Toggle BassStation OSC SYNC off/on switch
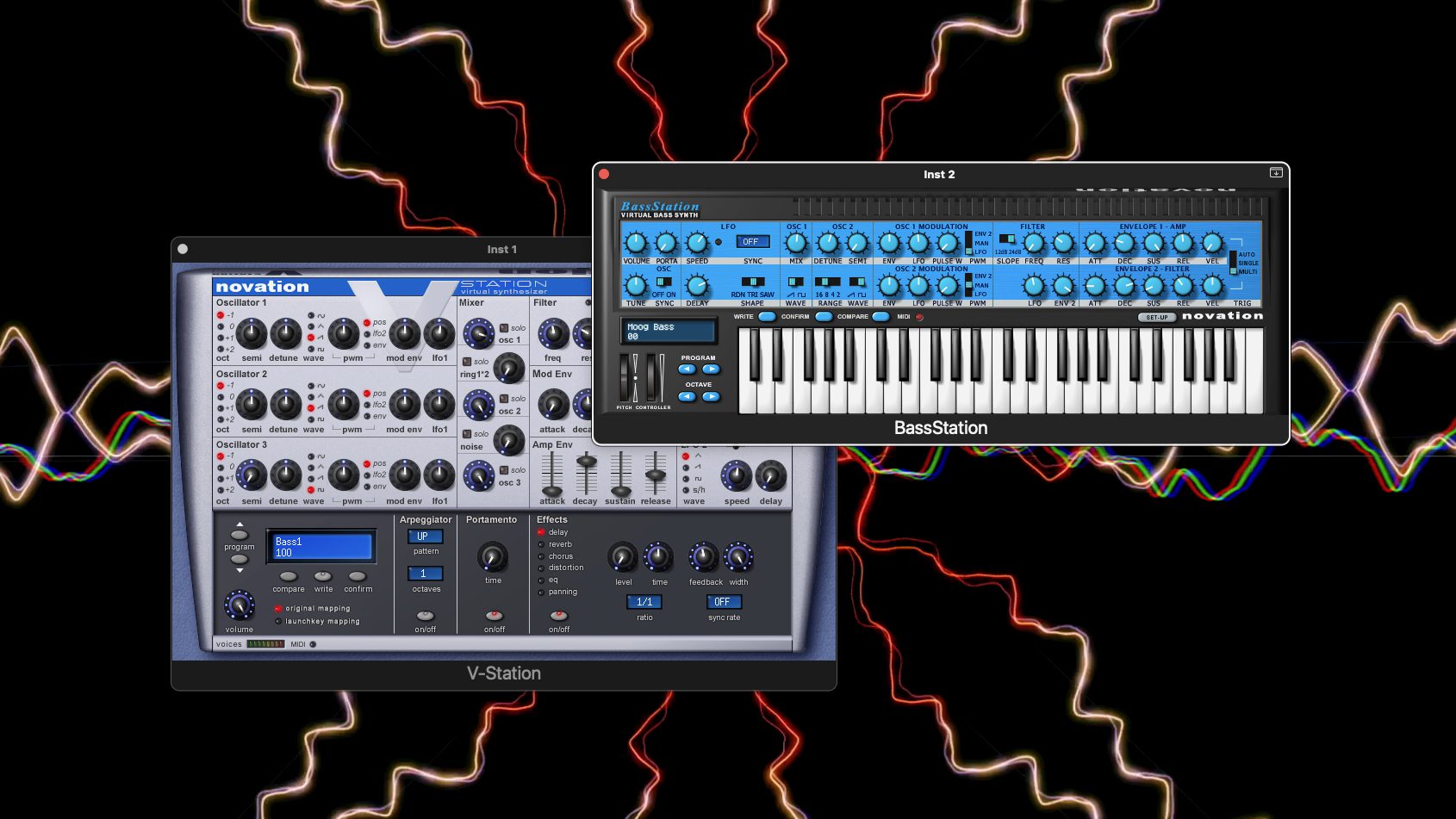Viewport: 1456px width, 819px height. (663, 282)
